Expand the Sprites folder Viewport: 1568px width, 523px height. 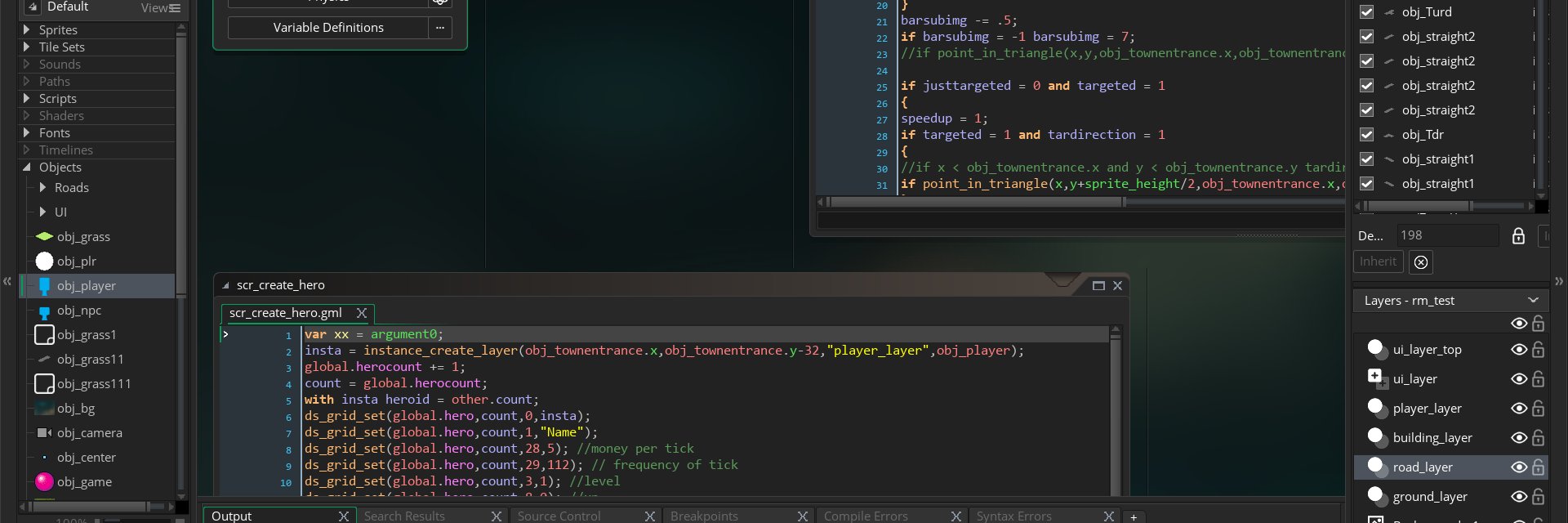pos(27,29)
